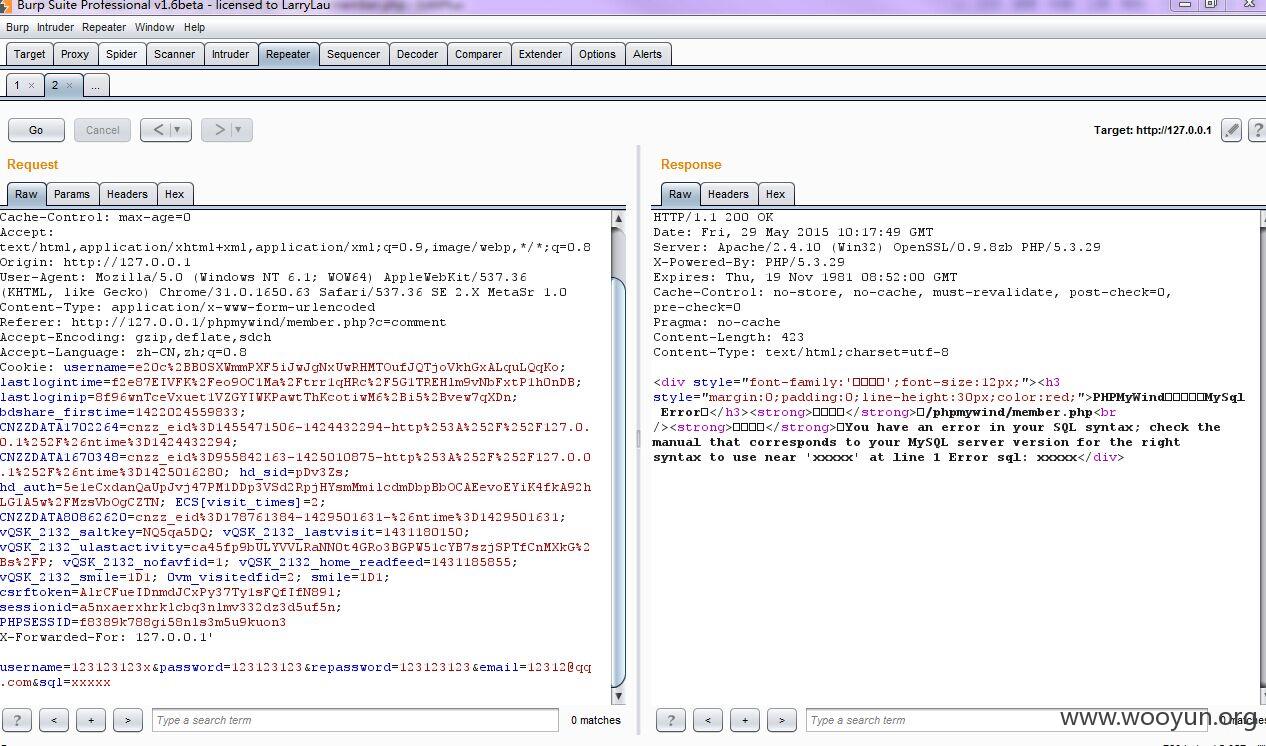Switch to the Scanner tab

click(x=175, y=54)
